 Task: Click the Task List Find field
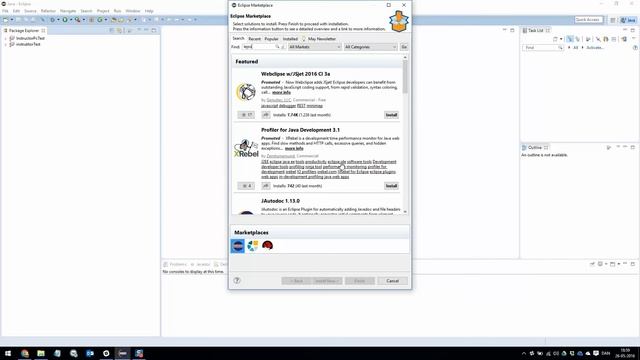point(542,48)
